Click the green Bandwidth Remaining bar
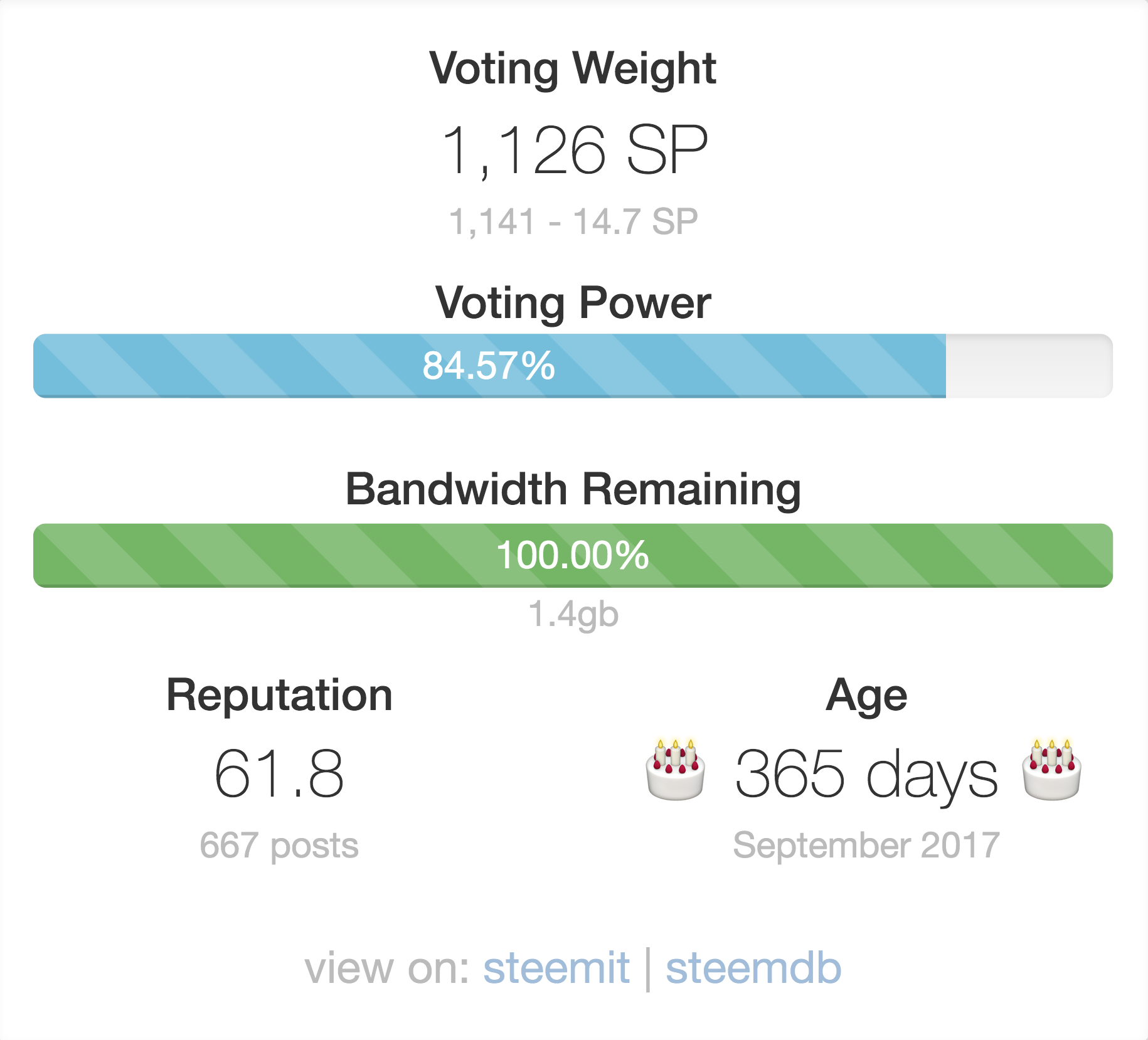1148x1040 pixels. (251, 556)
